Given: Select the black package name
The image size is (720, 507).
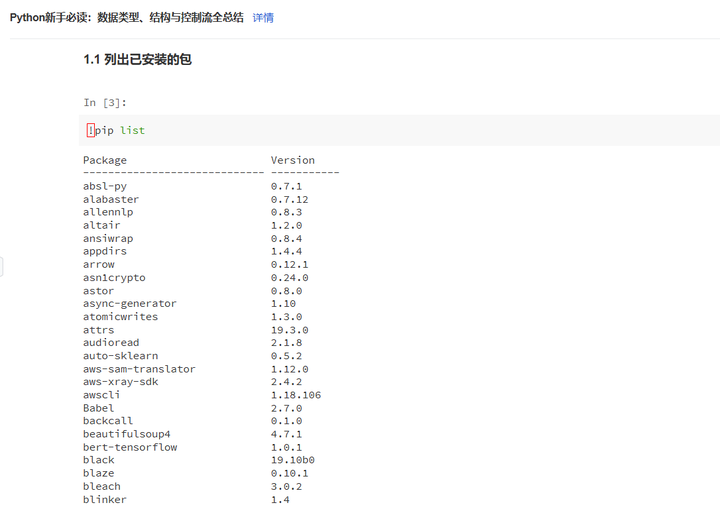Looking at the screenshot, I should click(99, 460).
